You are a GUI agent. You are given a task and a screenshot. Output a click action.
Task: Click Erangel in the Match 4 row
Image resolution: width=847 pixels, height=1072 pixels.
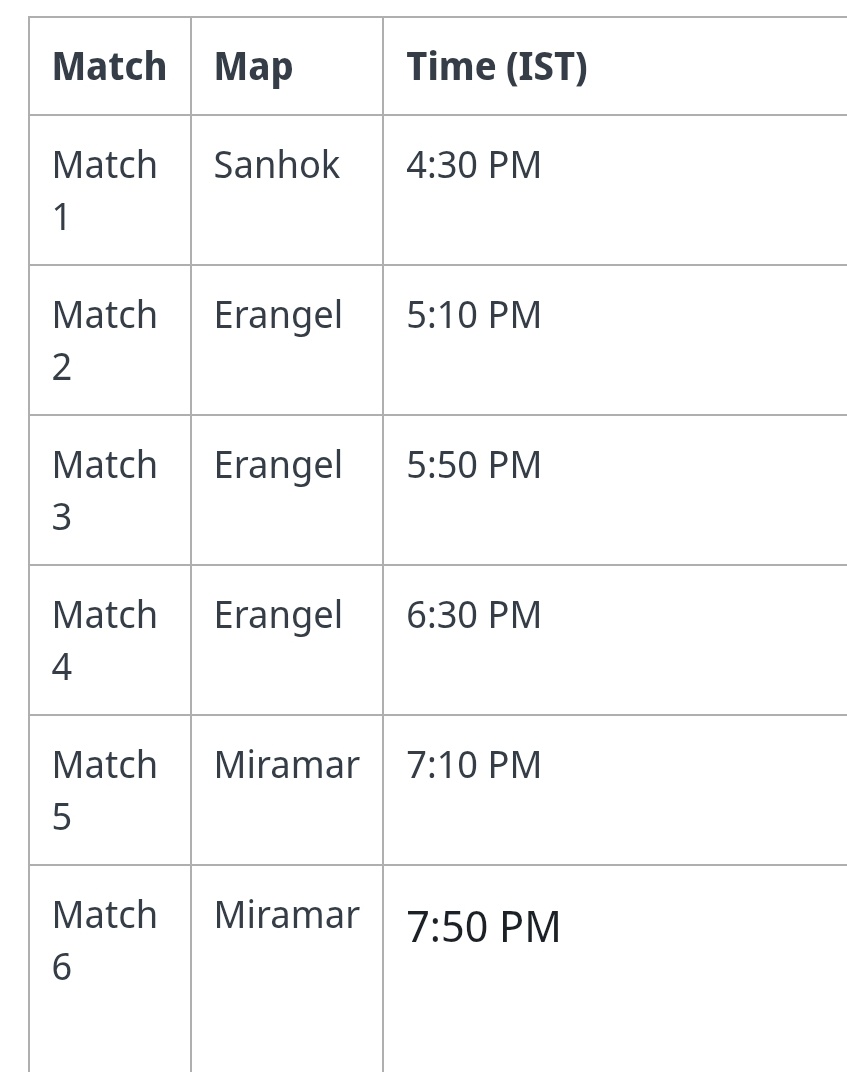point(278,616)
